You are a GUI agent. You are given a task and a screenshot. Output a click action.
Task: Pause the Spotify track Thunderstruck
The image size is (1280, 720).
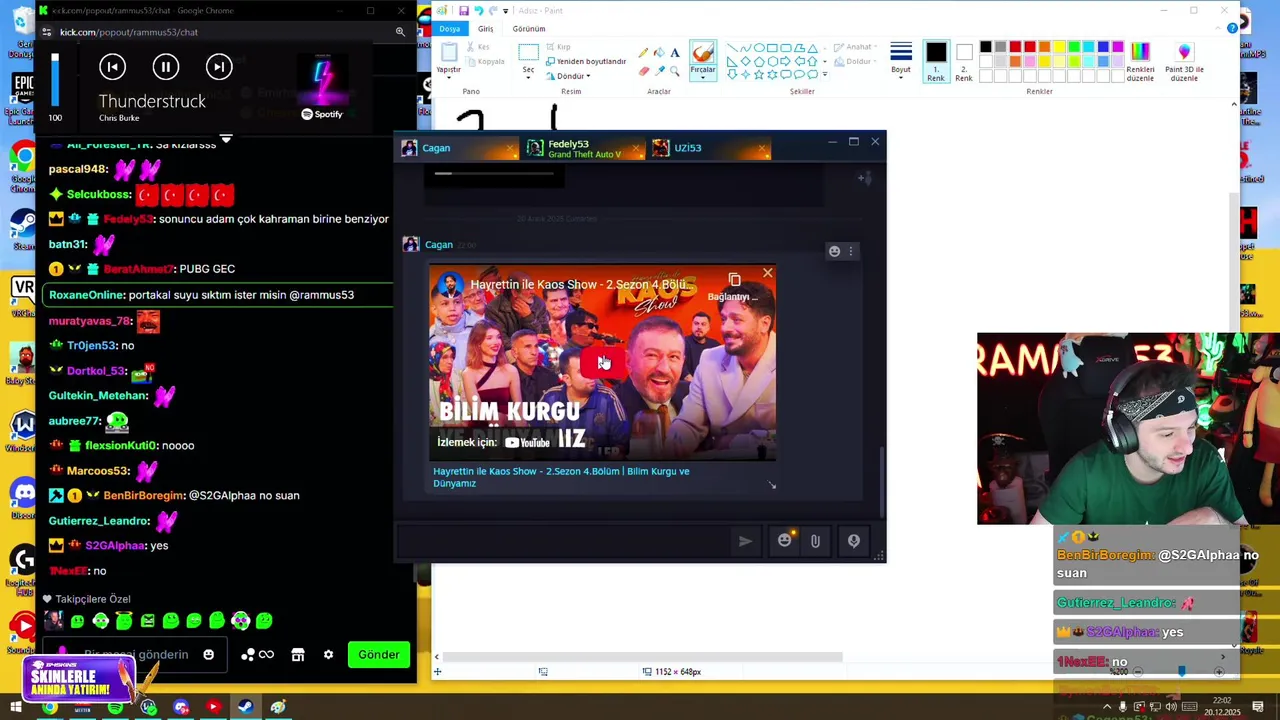[x=166, y=67]
